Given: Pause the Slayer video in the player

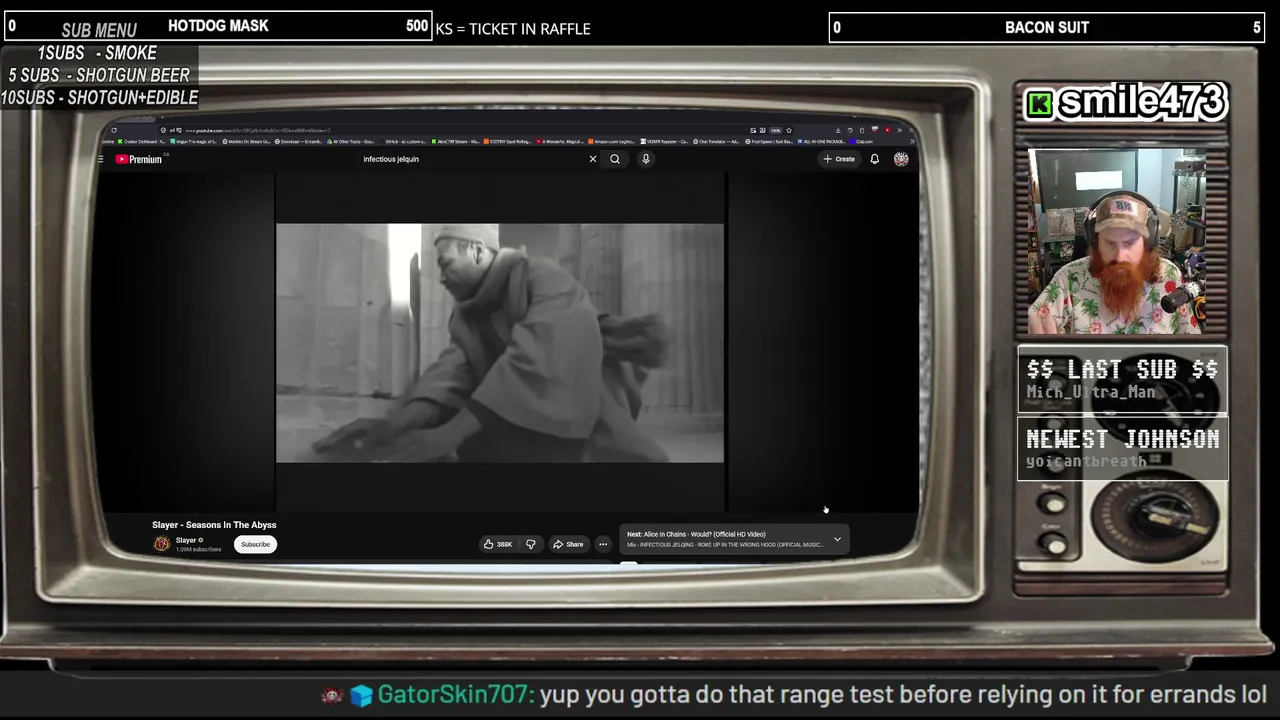Looking at the screenshot, I should (500, 343).
